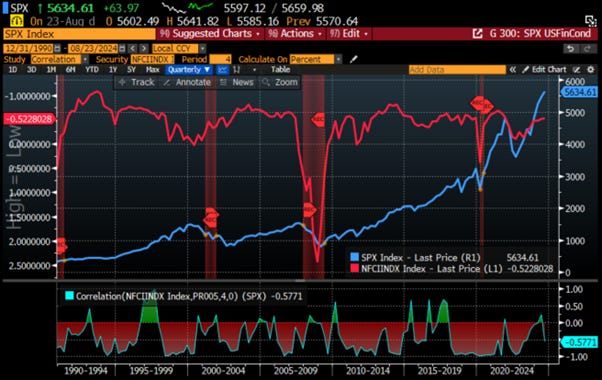Click the Edit Chart button label
Image resolution: width=602 pixels, height=380 pixels.
click(549, 69)
